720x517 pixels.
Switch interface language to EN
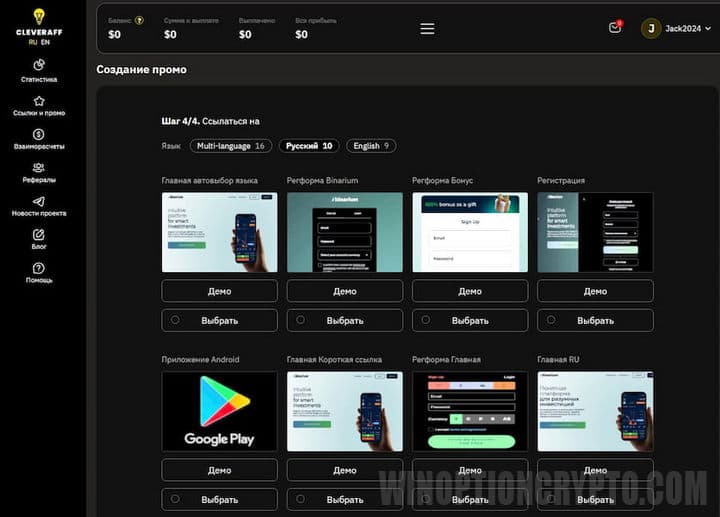[46, 43]
